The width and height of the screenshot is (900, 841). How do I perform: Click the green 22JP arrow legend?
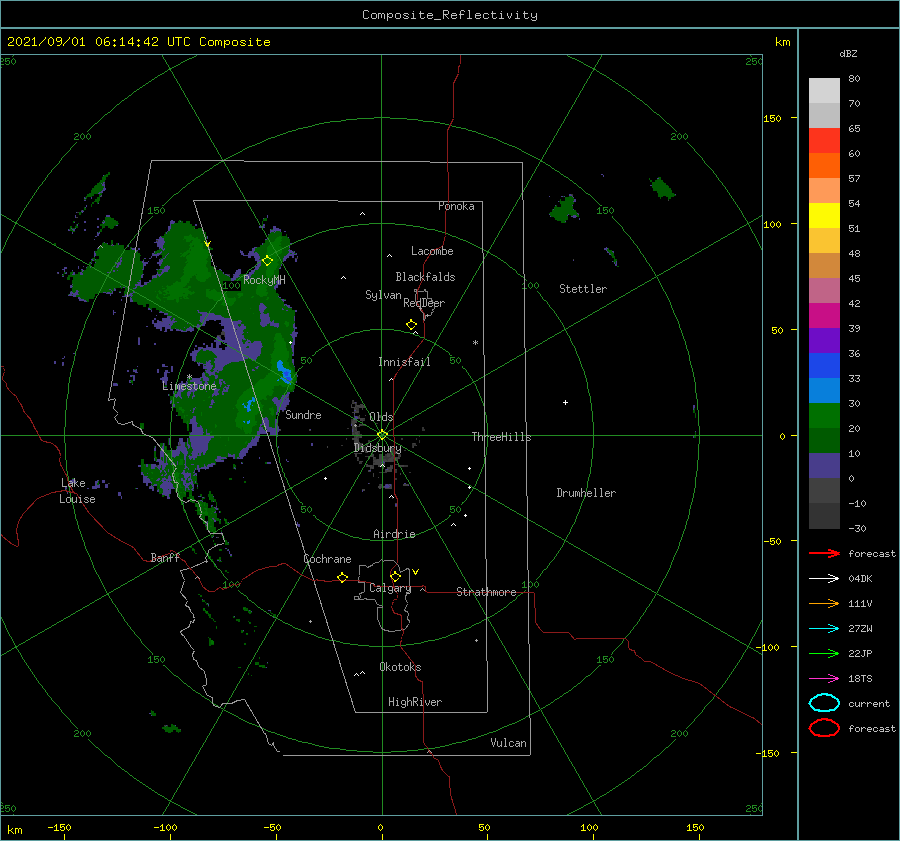tap(824, 653)
